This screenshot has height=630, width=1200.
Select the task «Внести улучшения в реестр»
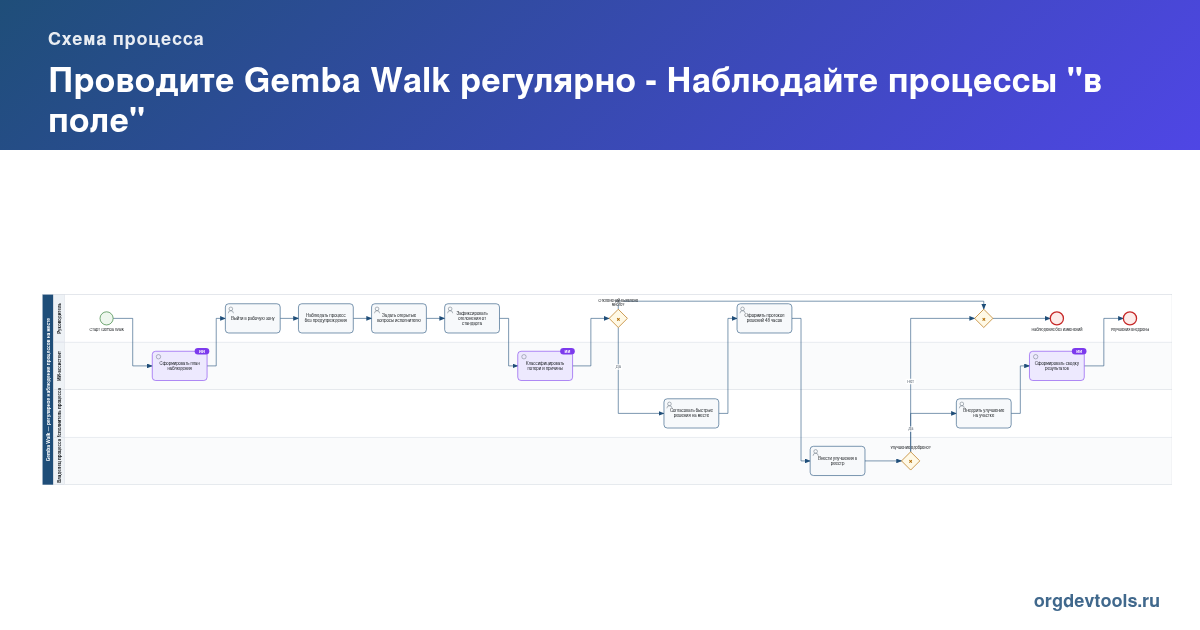tap(837, 461)
